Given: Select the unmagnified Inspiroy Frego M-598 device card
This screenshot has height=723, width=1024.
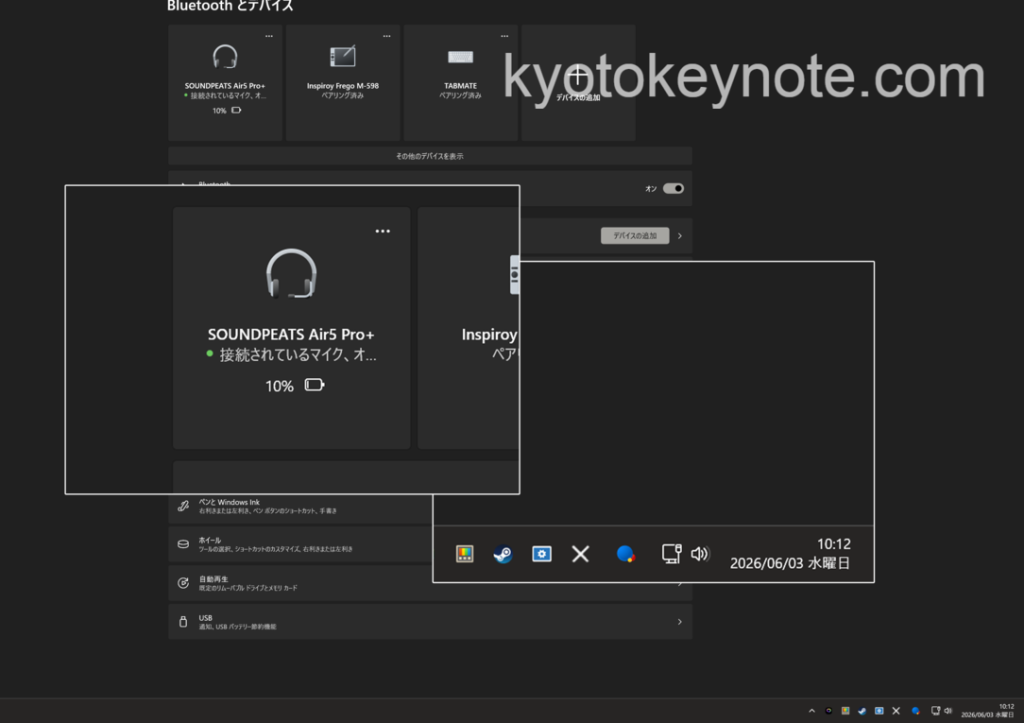Looking at the screenshot, I should pos(343,82).
